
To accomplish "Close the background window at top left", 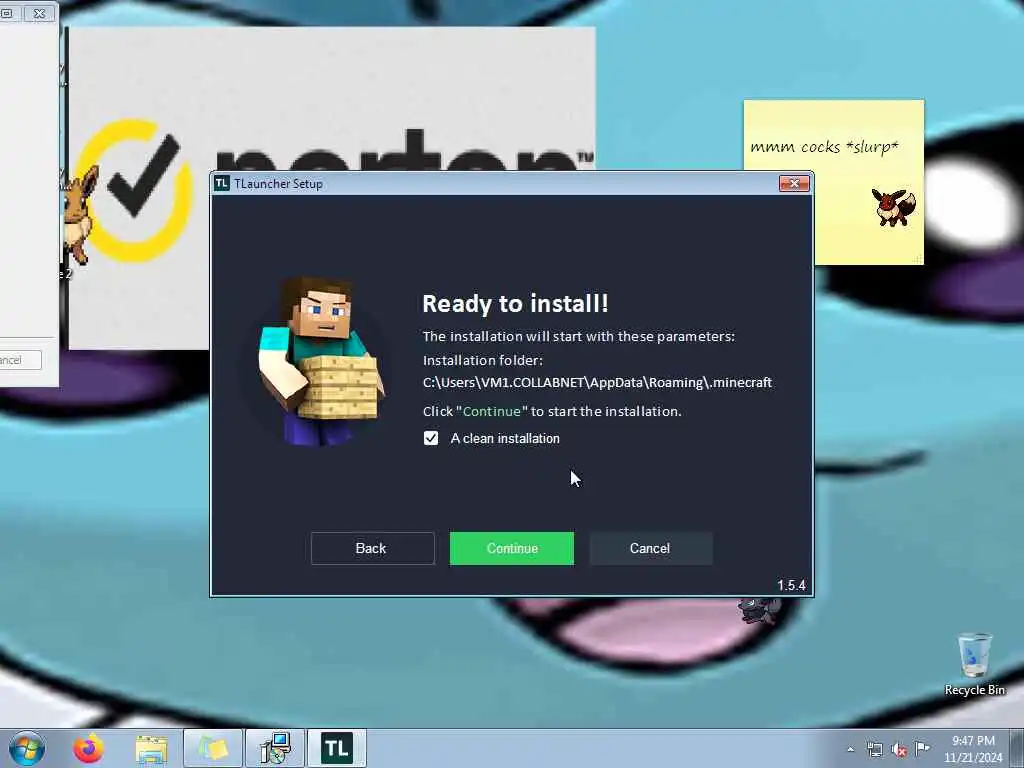I will click(39, 12).
